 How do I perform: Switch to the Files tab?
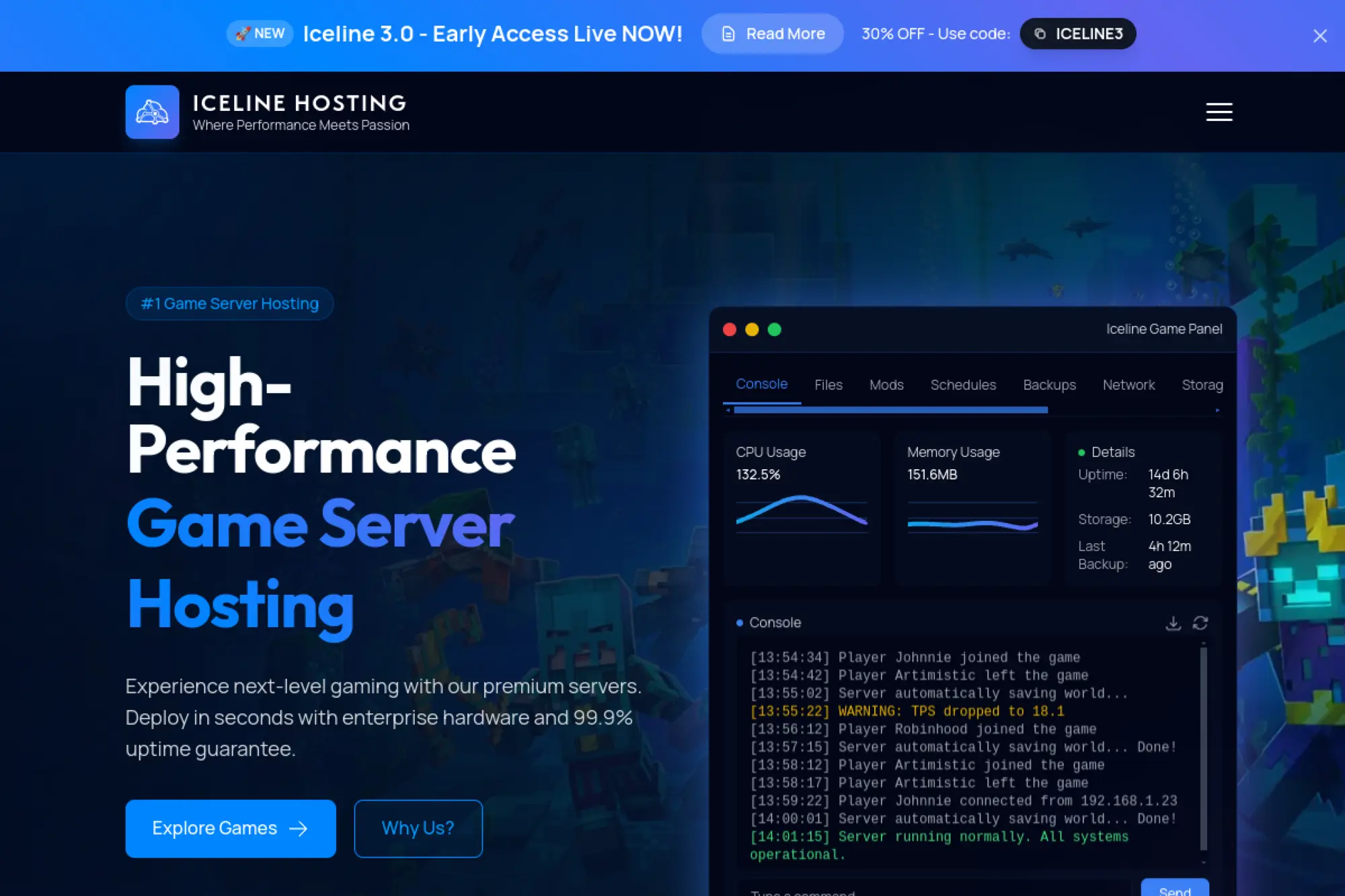pyautogui.click(x=829, y=384)
